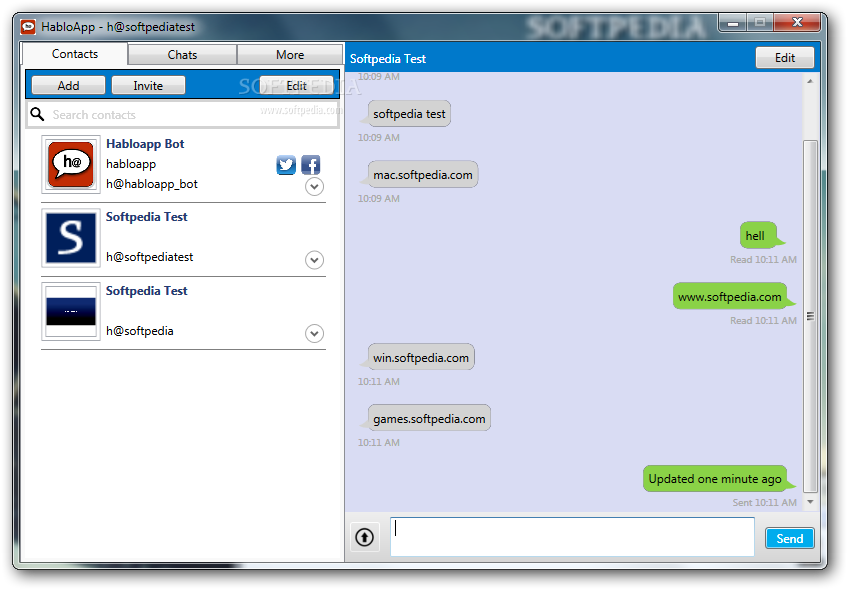Switch to the Chats tab
The height and width of the screenshot is (590, 848).
click(x=182, y=55)
